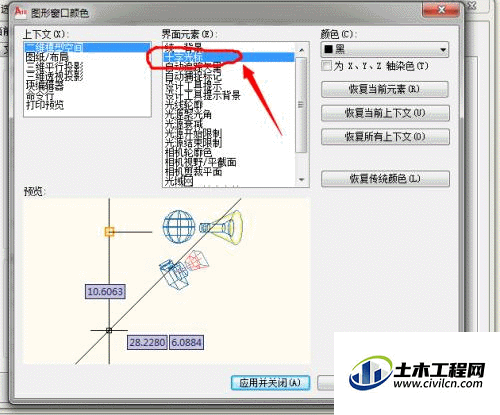The width and height of the screenshot is (500, 415).
Task: Click interface element list scroll-up arrow
Action: pyautogui.click(x=302, y=50)
